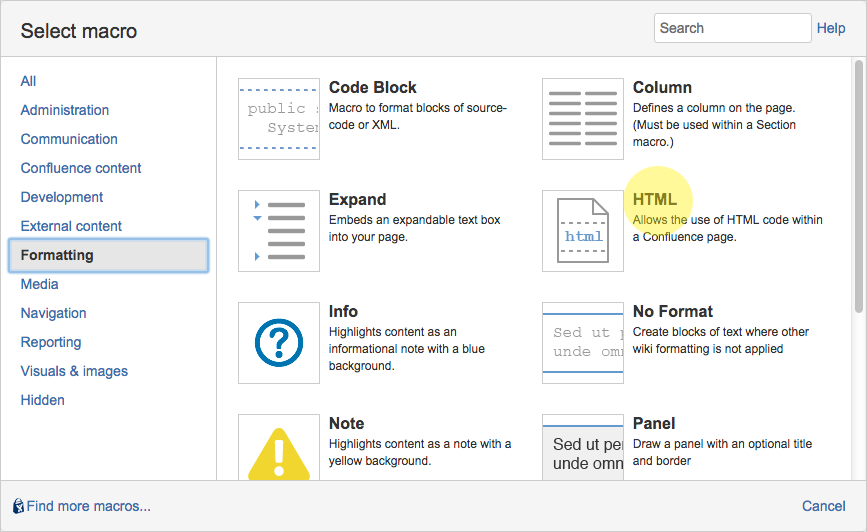Select the HTML macro icon
Screen dimensions: 867x532
pos(583,231)
